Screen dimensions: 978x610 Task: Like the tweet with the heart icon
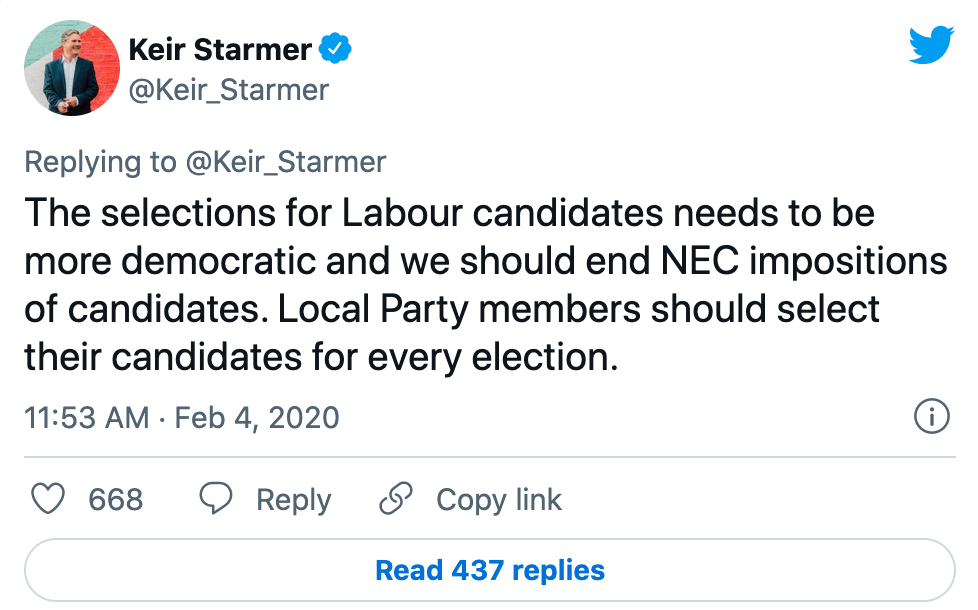click(49, 499)
